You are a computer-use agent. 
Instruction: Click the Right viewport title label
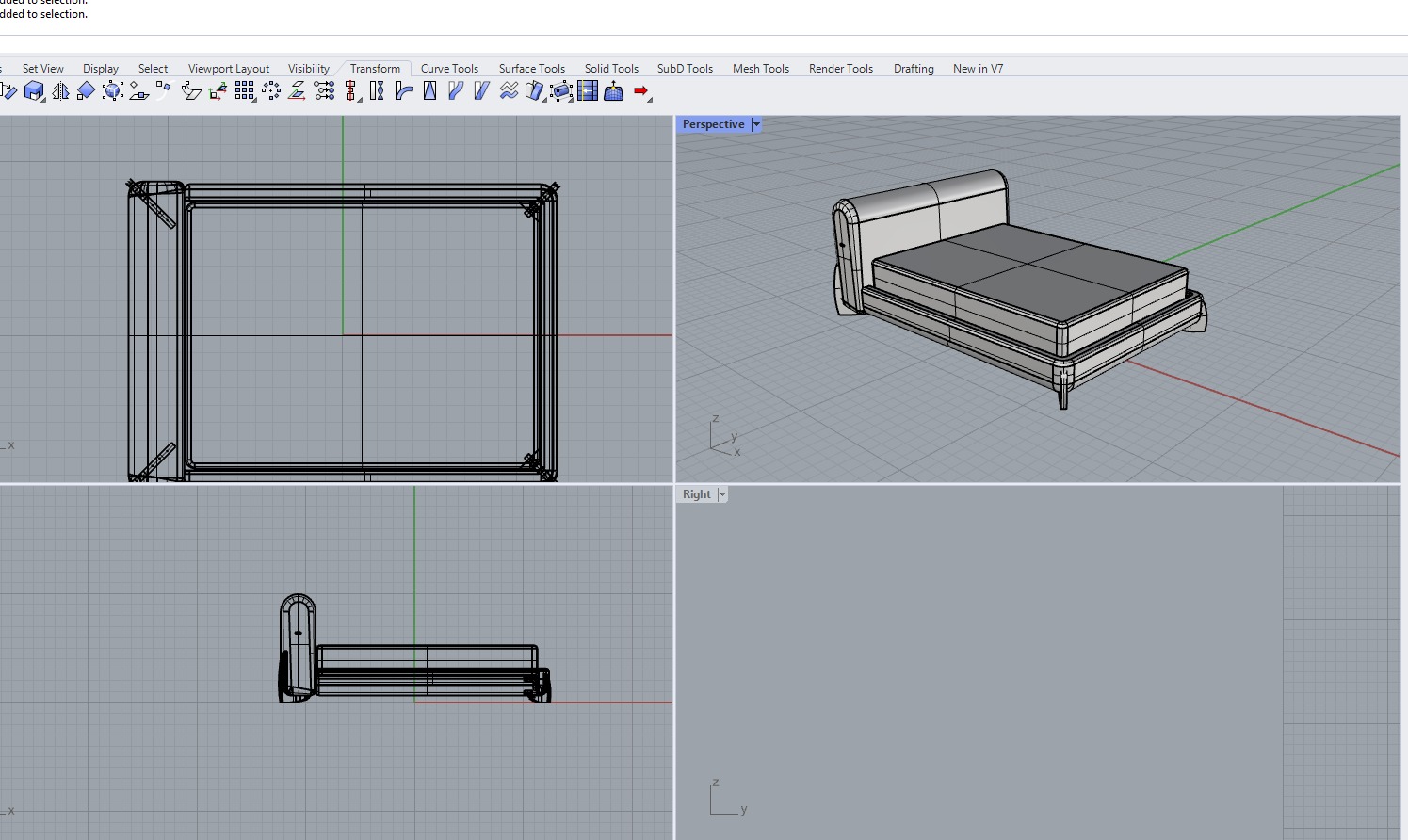pos(696,494)
